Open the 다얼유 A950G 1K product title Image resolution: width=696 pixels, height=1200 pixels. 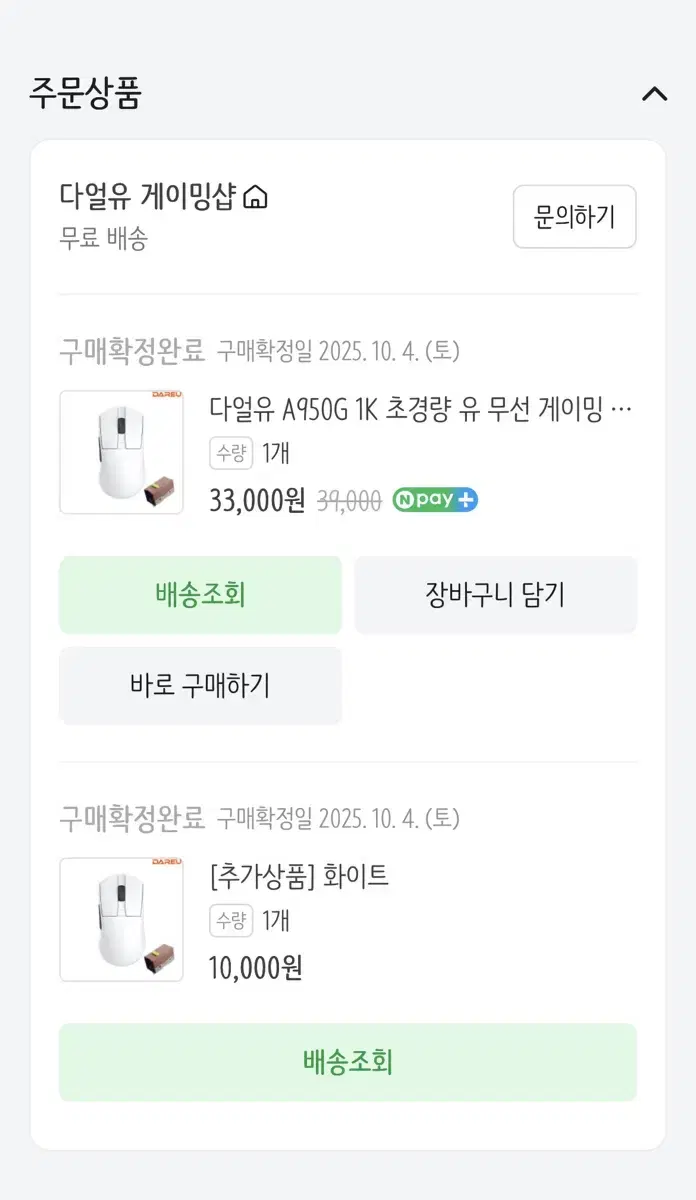pos(420,409)
